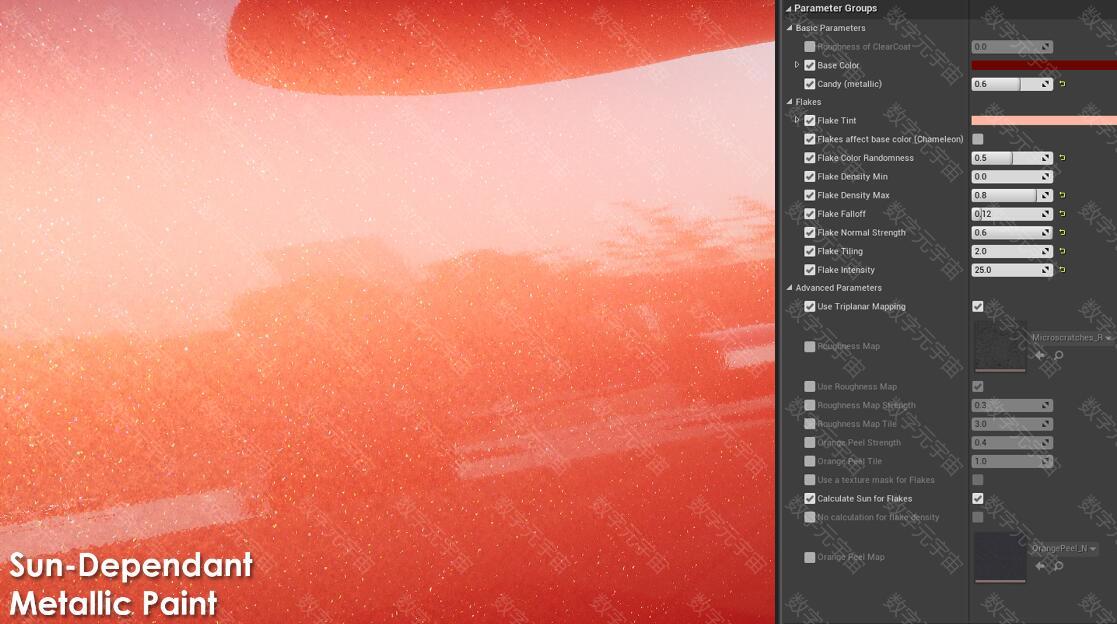This screenshot has width=1117, height=624.
Task: Collapse Advanced Parameters section
Action: coord(789,288)
